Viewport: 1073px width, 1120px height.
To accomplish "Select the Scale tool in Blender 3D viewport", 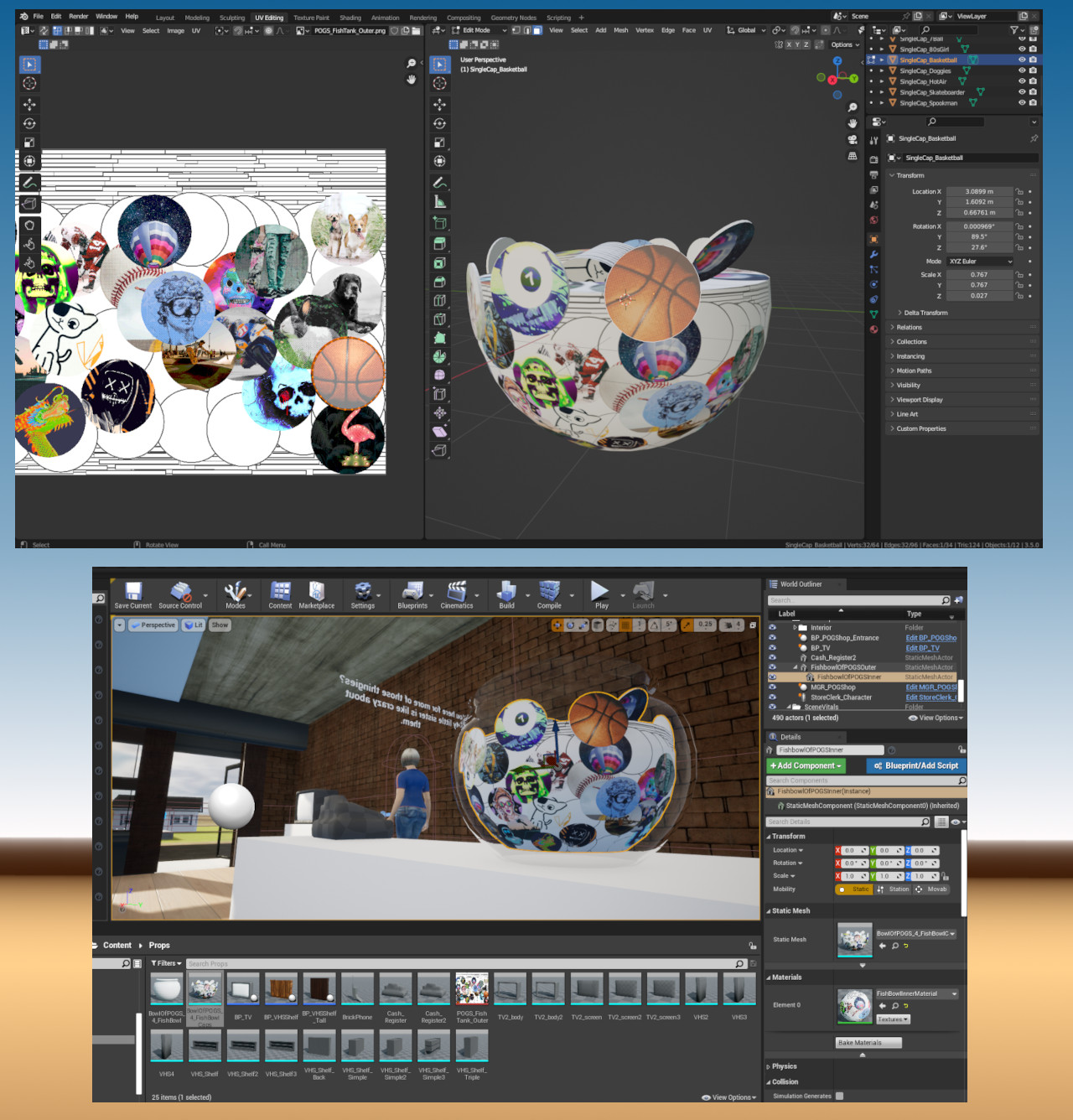I will pos(439,142).
